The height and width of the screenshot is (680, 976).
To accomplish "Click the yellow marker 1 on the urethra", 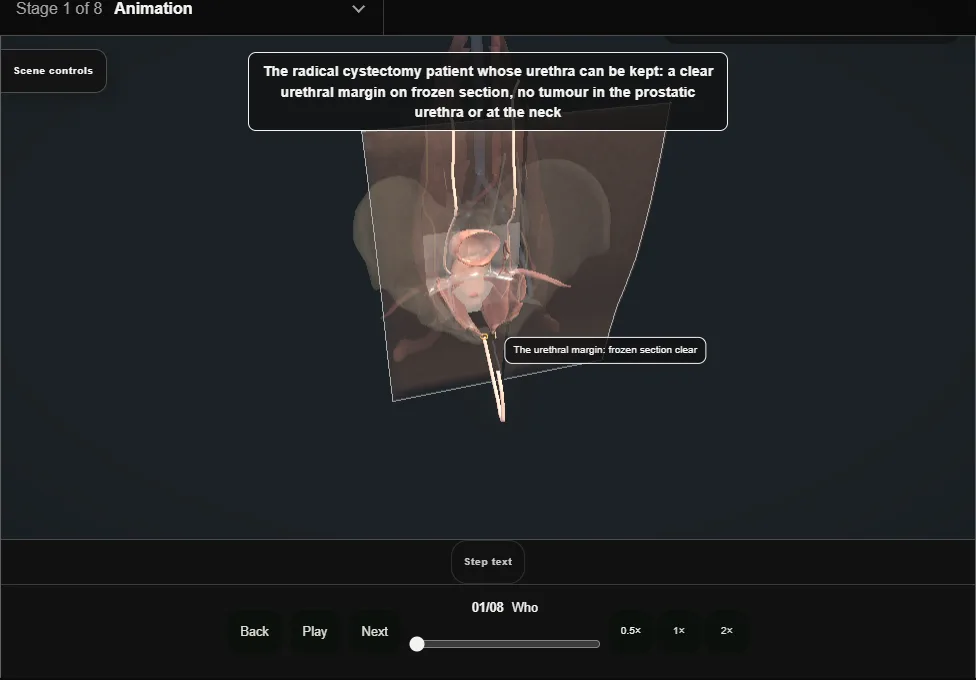I will [x=485, y=337].
